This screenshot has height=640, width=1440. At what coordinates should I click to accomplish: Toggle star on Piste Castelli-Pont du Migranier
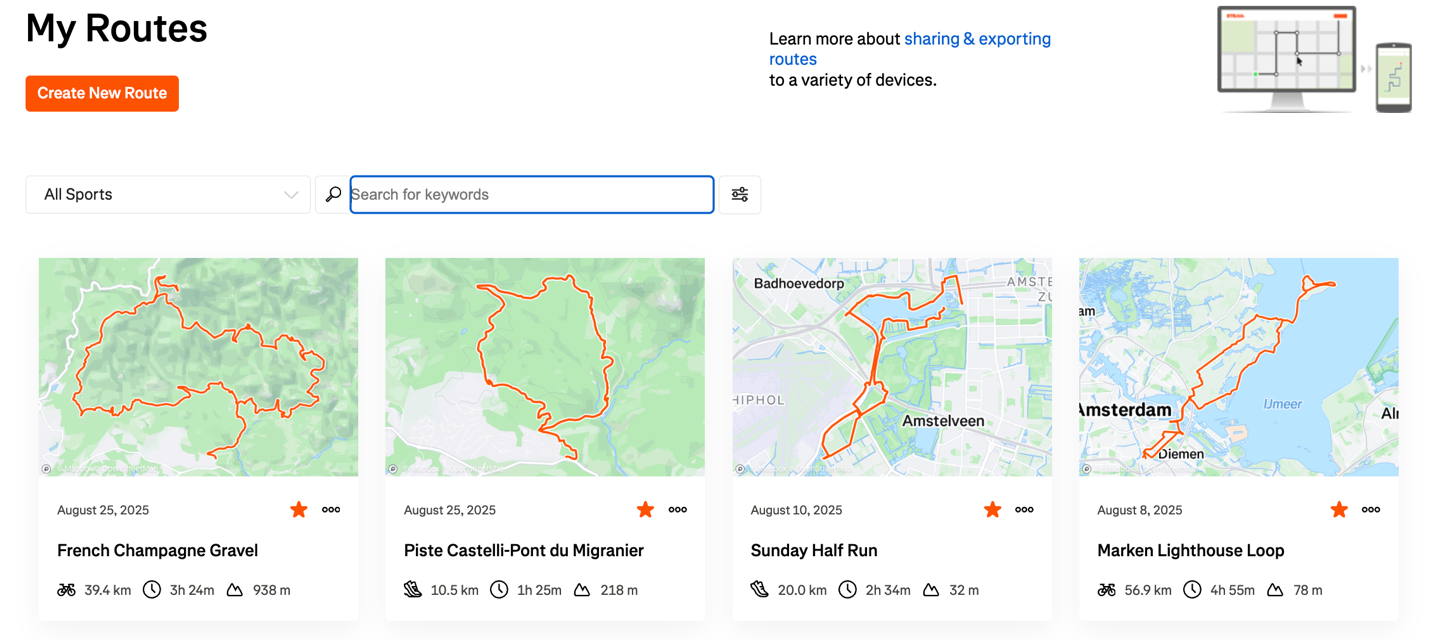(x=646, y=510)
